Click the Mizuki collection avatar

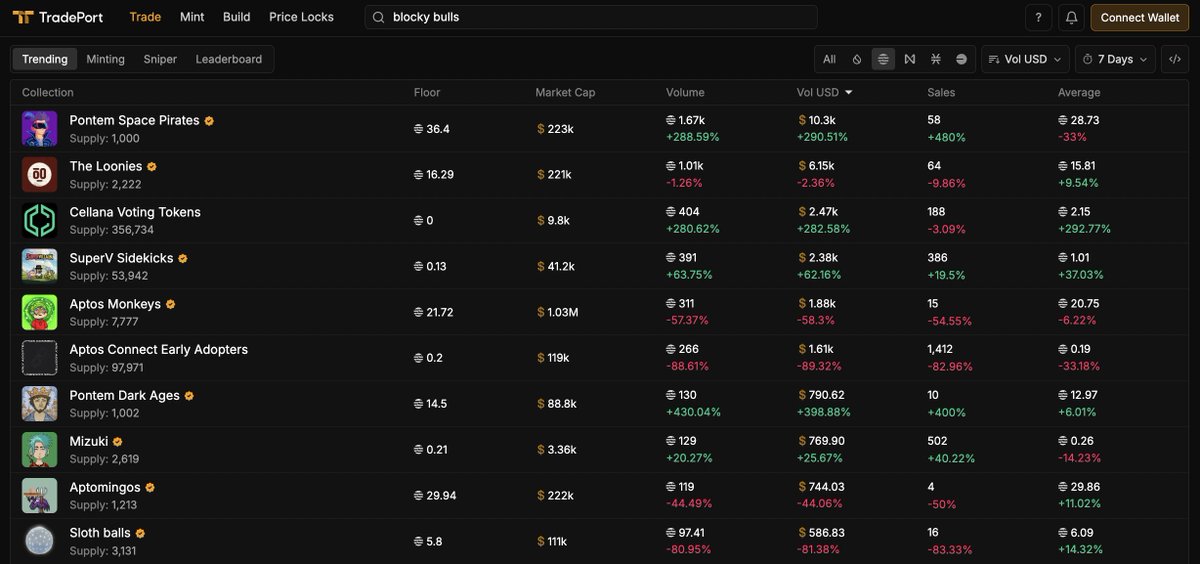pyautogui.click(x=39, y=450)
